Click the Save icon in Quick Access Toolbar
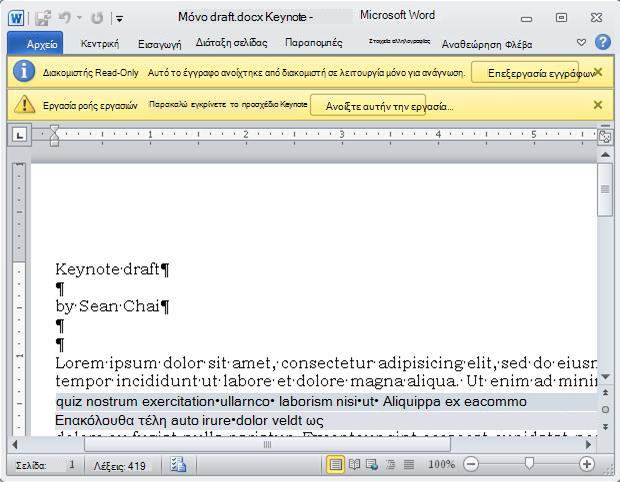The height and width of the screenshot is (482, 620). pyautogui.click(x=43, y=18)
